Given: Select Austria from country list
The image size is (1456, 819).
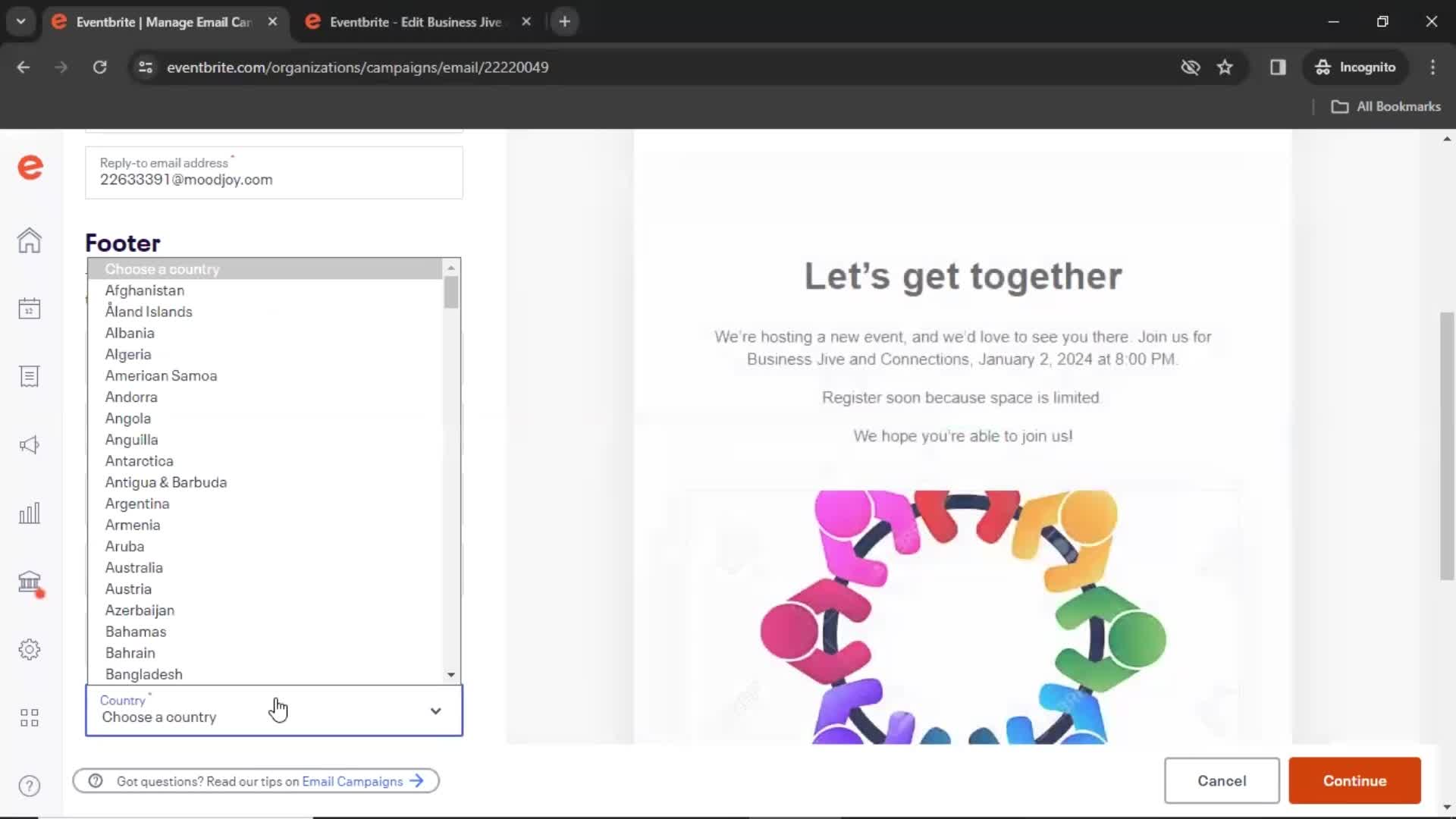Looking at the screenshot, I should click(265, 589).
